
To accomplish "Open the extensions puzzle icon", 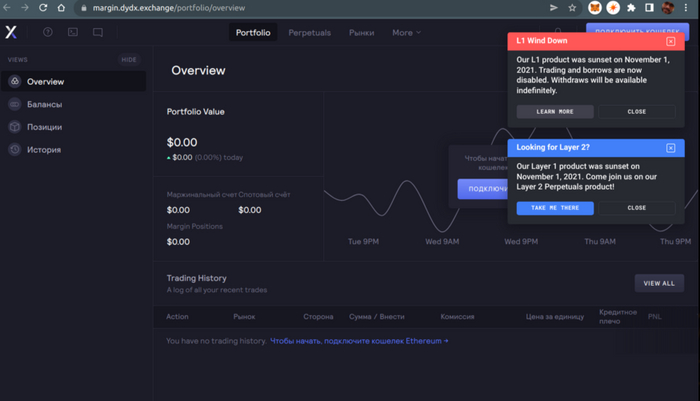I will [631, 8].
